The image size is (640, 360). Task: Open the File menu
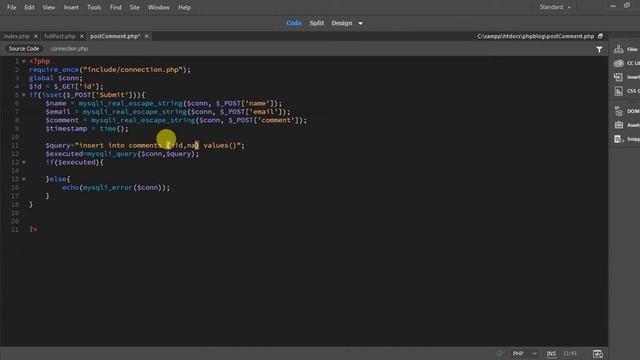click(11, 7)
